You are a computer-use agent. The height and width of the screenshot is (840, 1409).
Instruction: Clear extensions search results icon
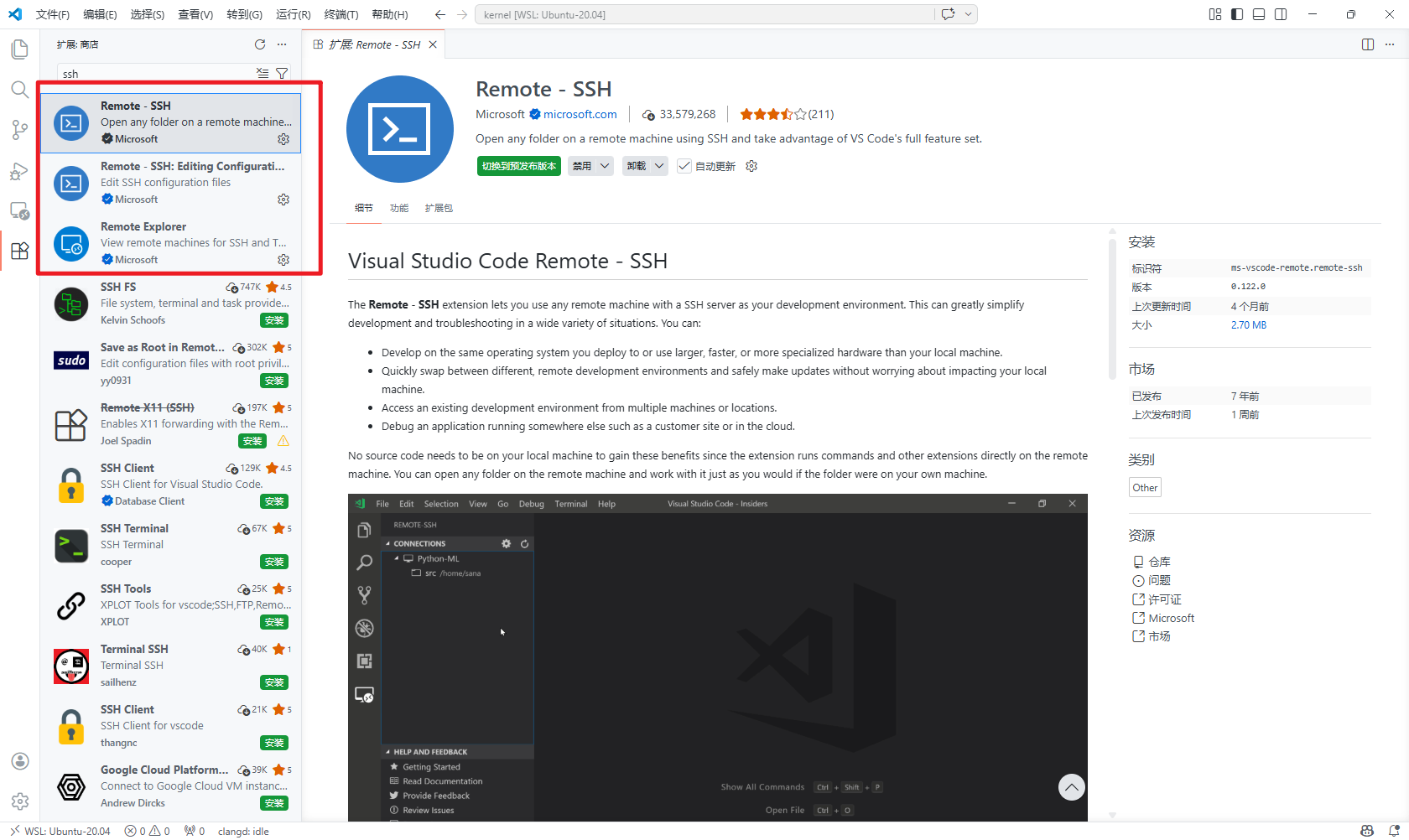pos(263,74)
